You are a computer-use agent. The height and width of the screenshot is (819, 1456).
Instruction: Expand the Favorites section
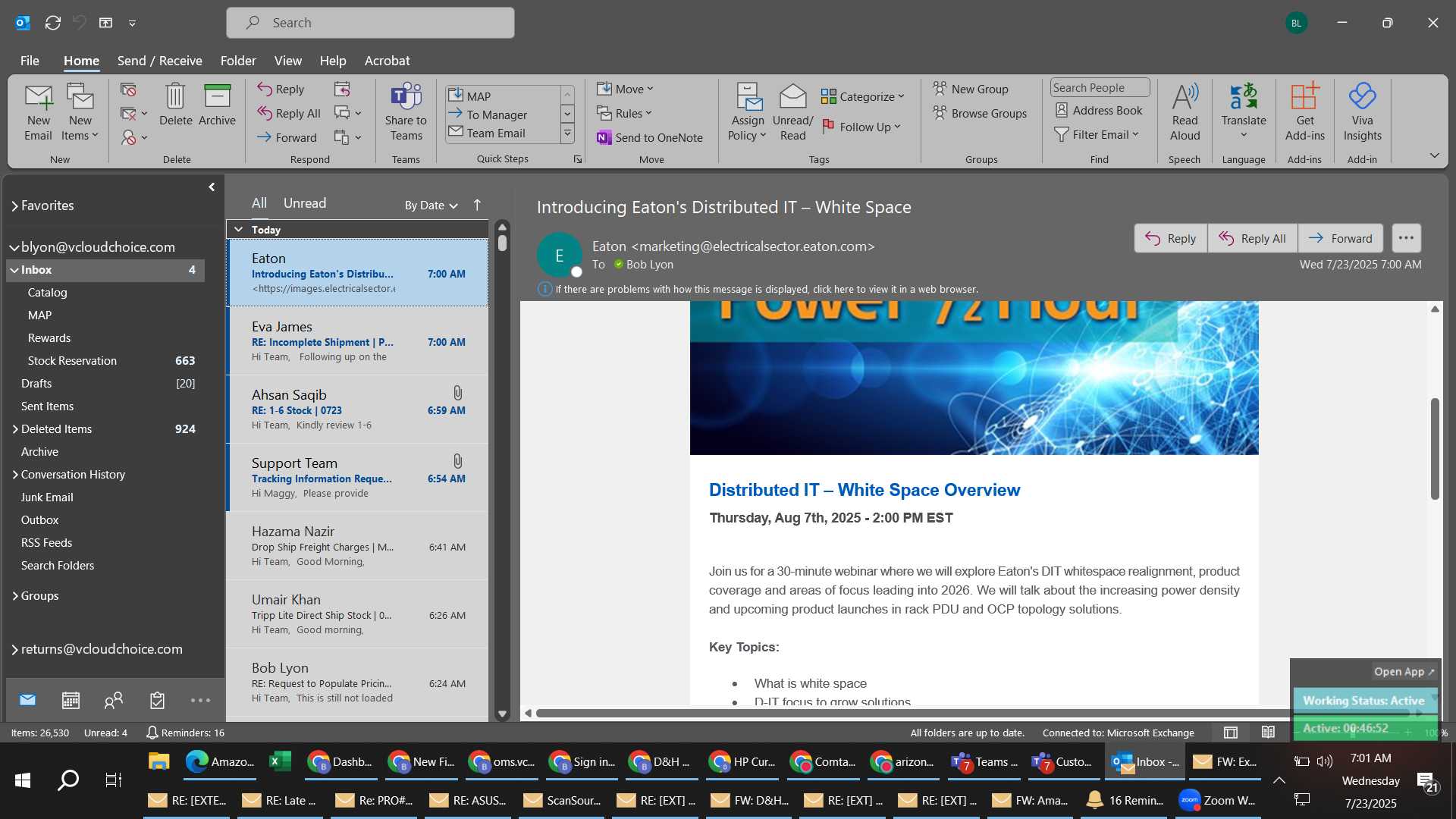pyautogui.click(x=14, y=206)
